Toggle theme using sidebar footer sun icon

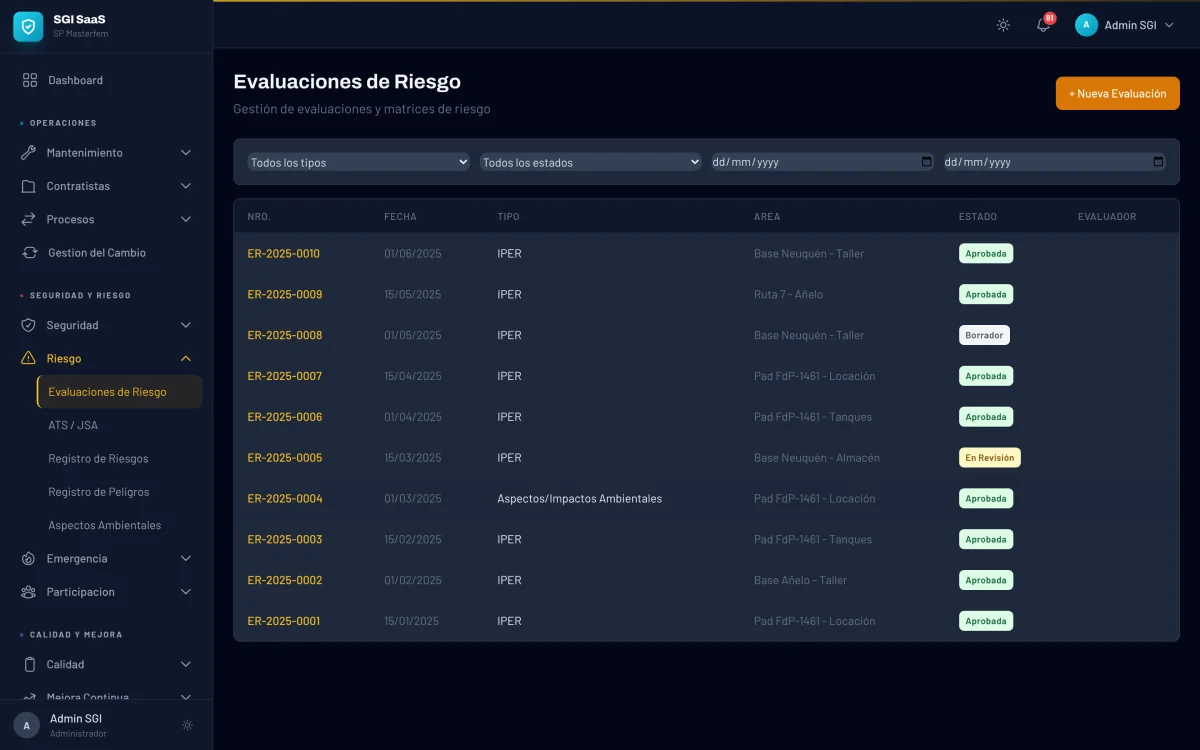pyautogui.click(x=187, y=725)
